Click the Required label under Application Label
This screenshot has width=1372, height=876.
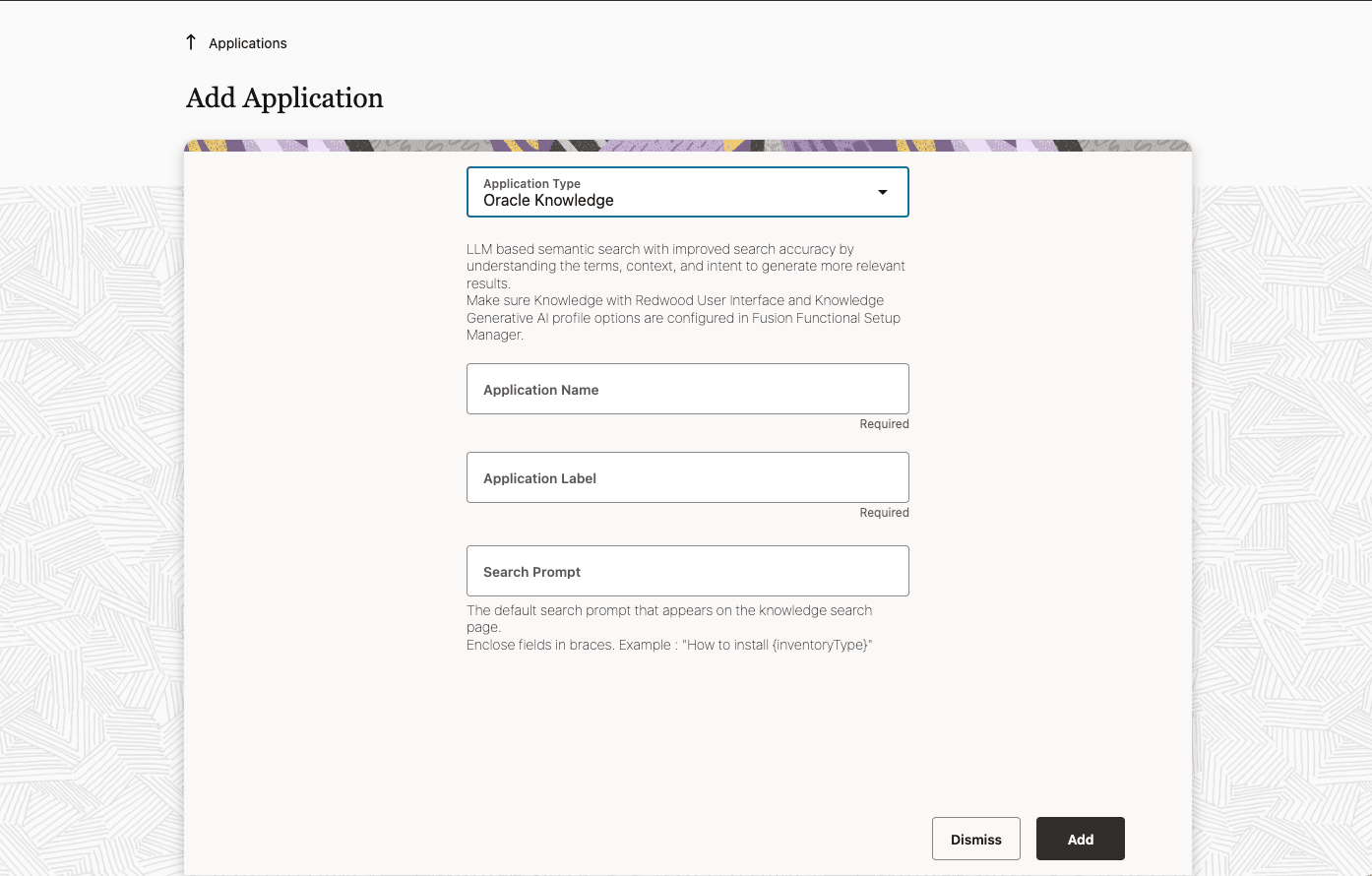point(883,512)
